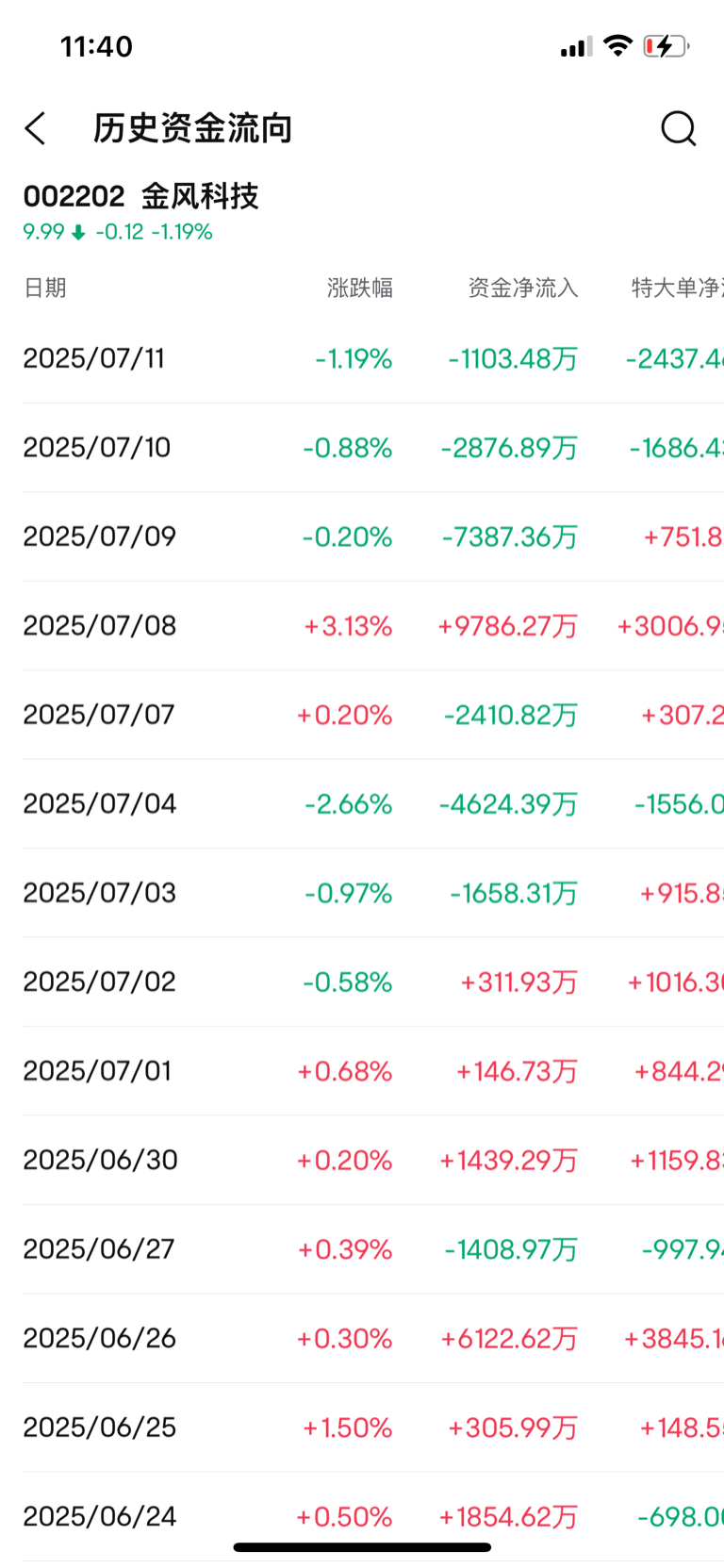Viewport: 724px width, 1568px height.
Task: Tap net inflow value +9786.27万
Action: click(x=507, y=626)
